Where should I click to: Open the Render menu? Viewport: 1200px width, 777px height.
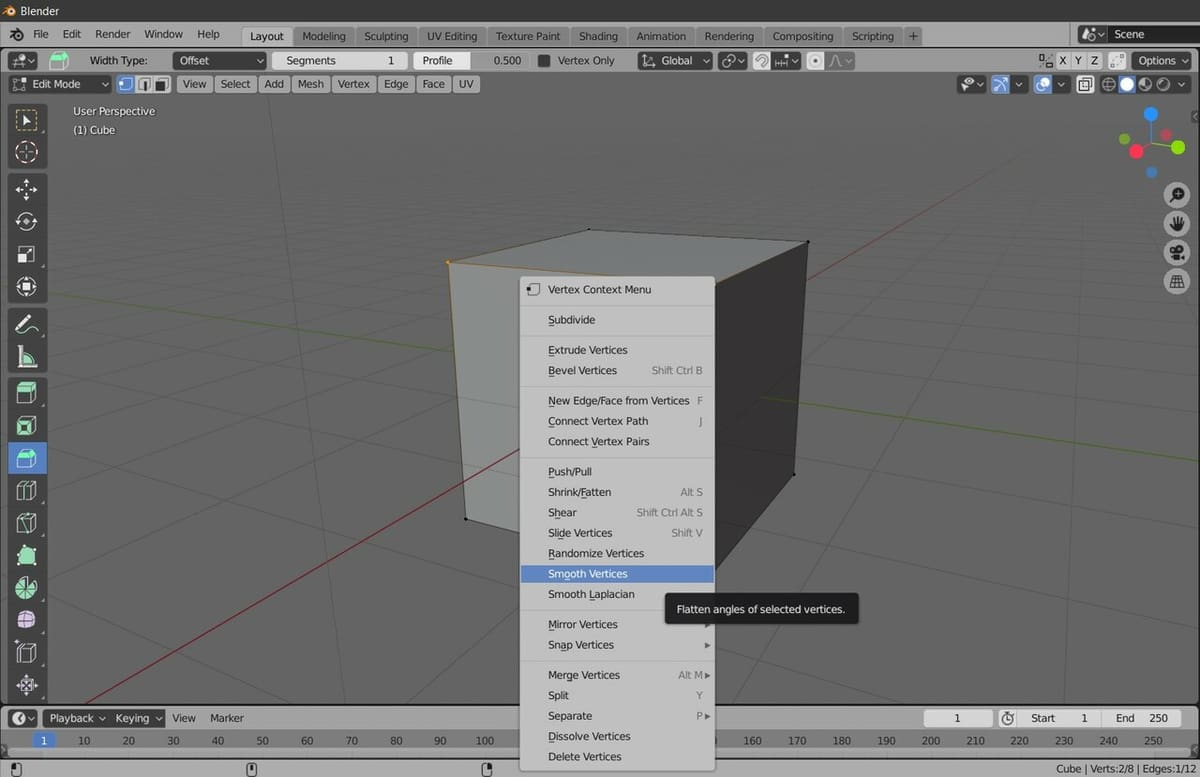pos(113,34)
